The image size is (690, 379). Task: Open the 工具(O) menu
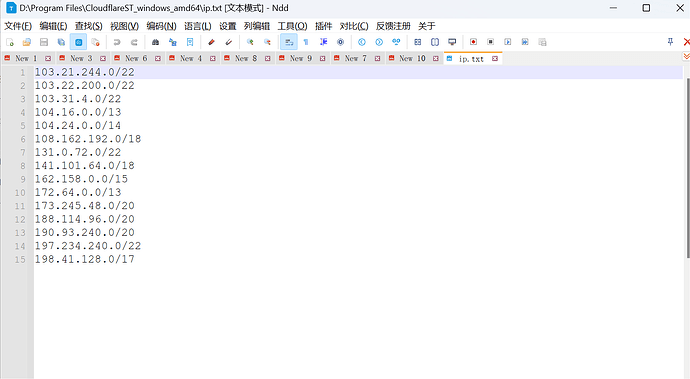[292, 26]
